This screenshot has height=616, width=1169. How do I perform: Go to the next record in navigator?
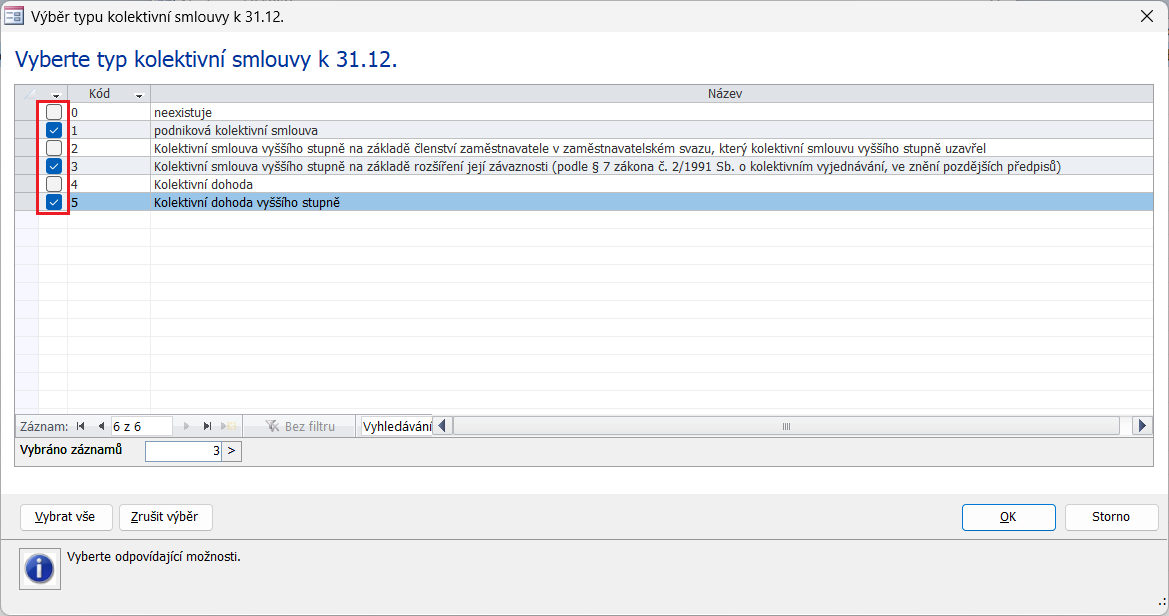[186, 427]
